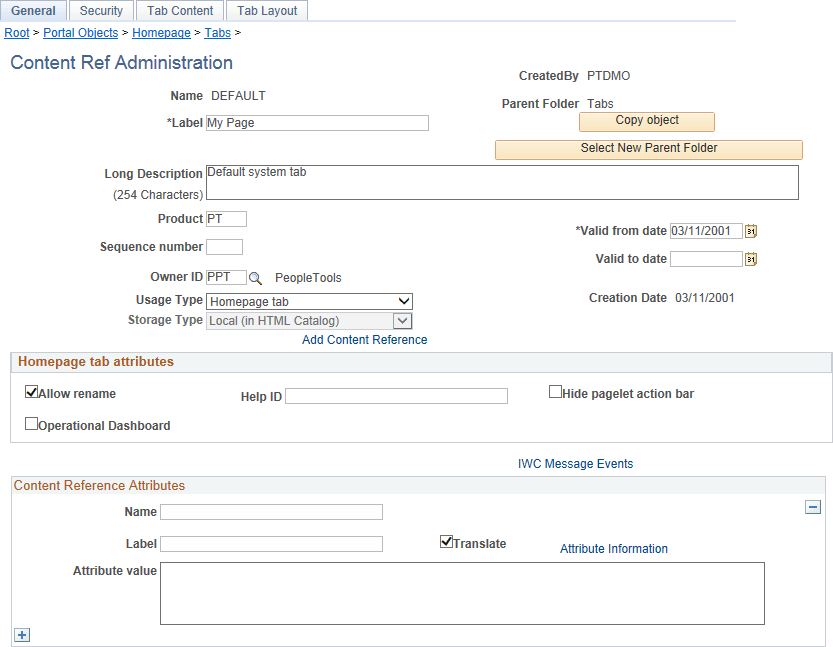Enable the Operational Dashboard checkbox

(31, 423)
